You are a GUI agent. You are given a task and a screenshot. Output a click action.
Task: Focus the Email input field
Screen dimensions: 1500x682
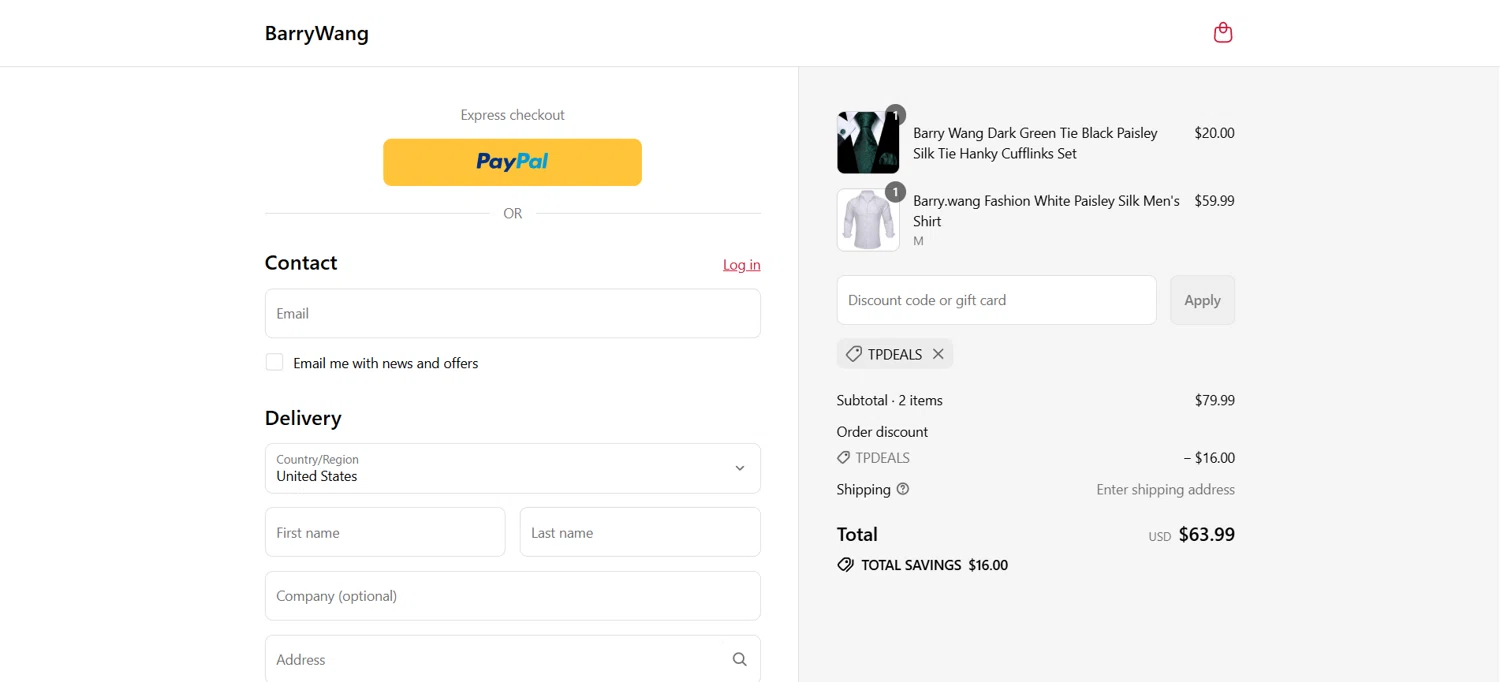(x=512, y=313)
